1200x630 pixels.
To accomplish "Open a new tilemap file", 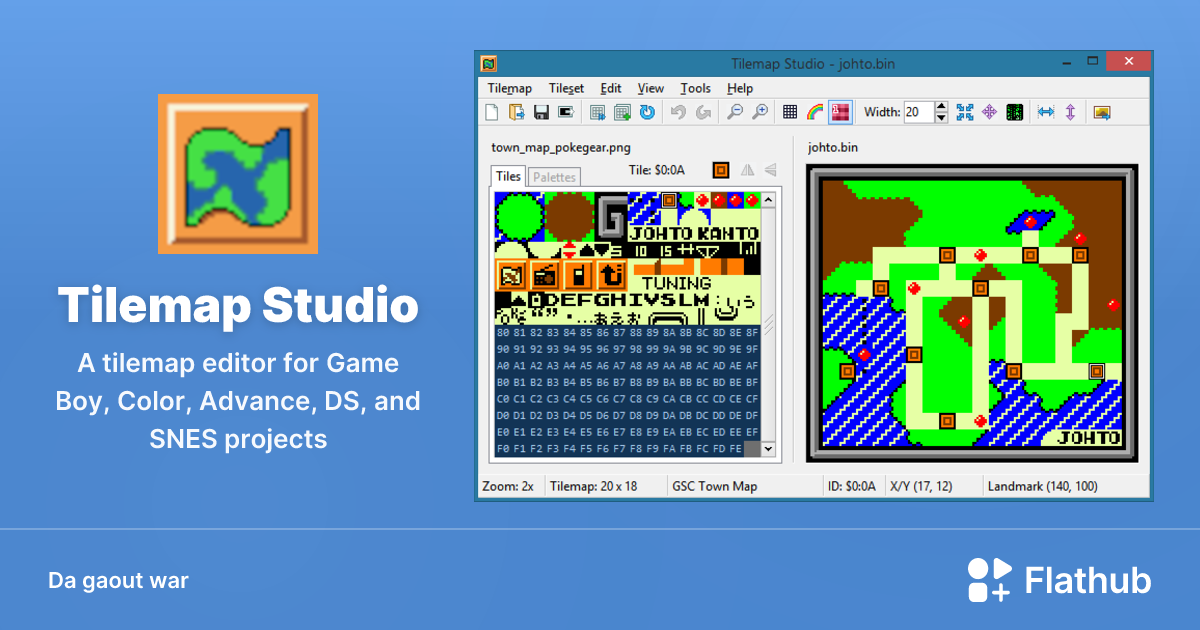I will [491, 112].
